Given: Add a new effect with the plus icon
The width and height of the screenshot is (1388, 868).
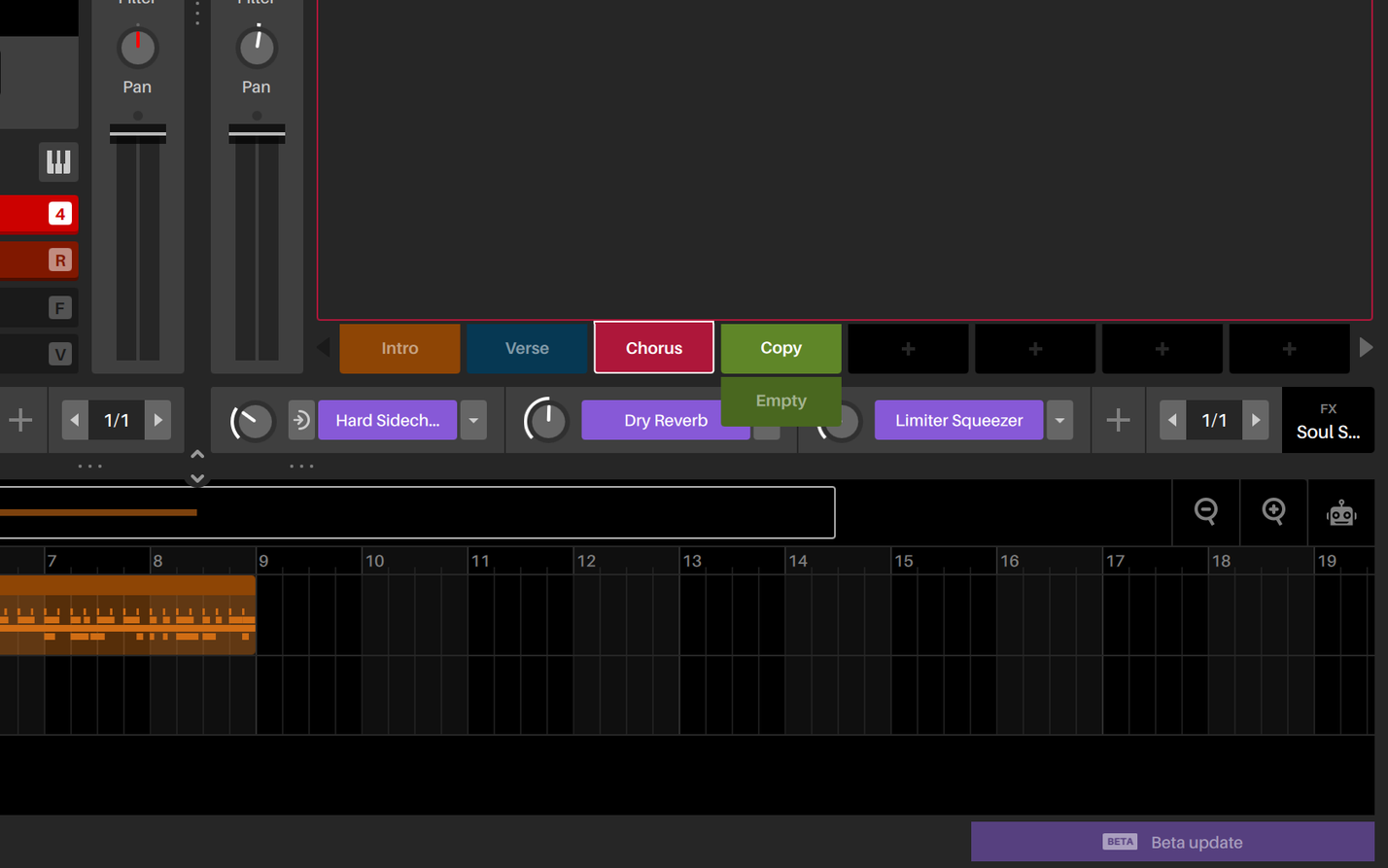Looking at the screenshot, I should tap(1118, 420).
